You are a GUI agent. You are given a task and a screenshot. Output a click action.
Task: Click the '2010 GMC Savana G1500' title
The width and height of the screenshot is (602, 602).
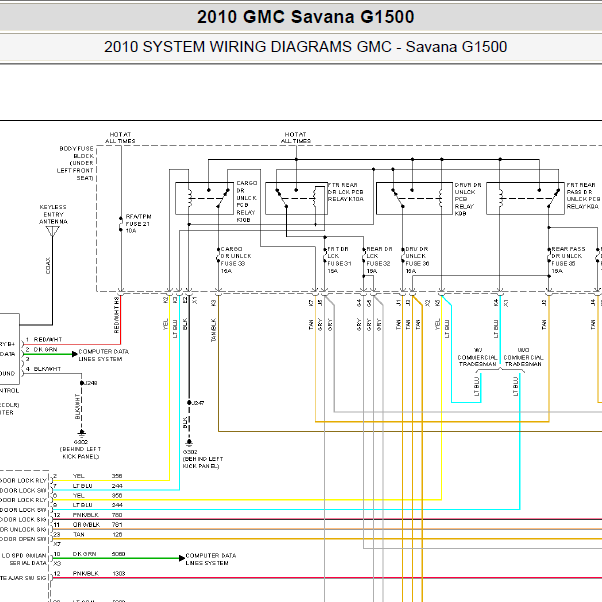pos(306,17)
